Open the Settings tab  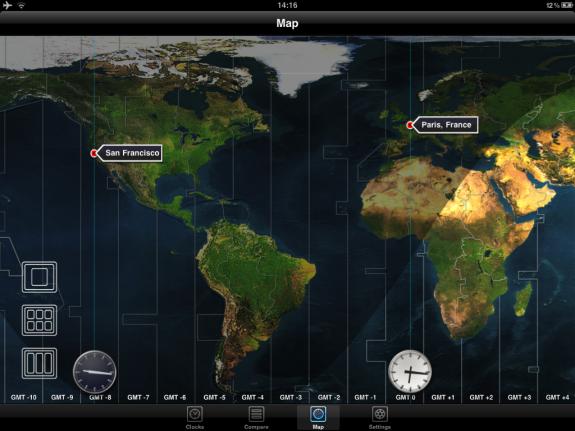point(380,417)
